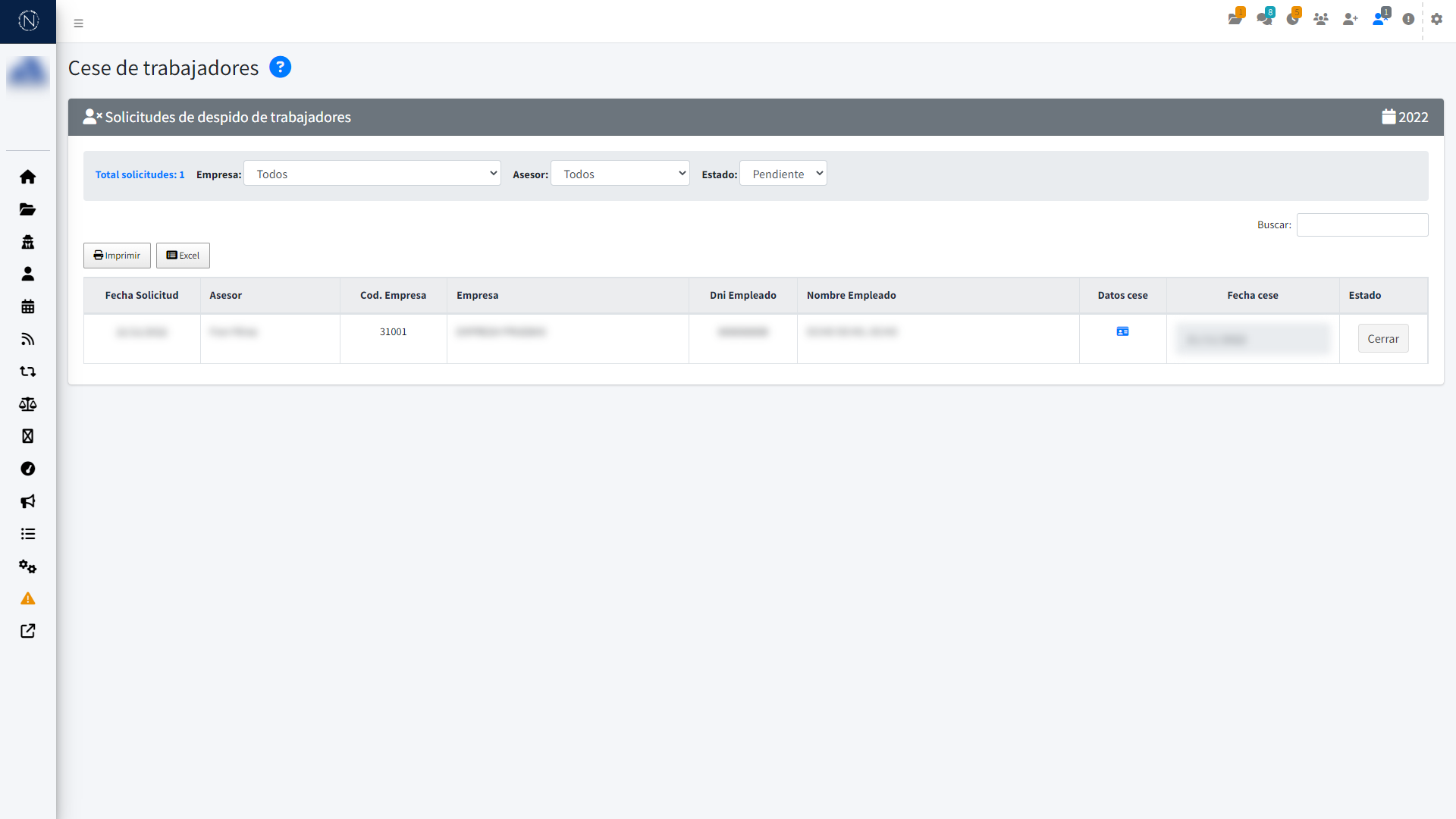Focus the Buscar search field

click(x=1362, y=224)
